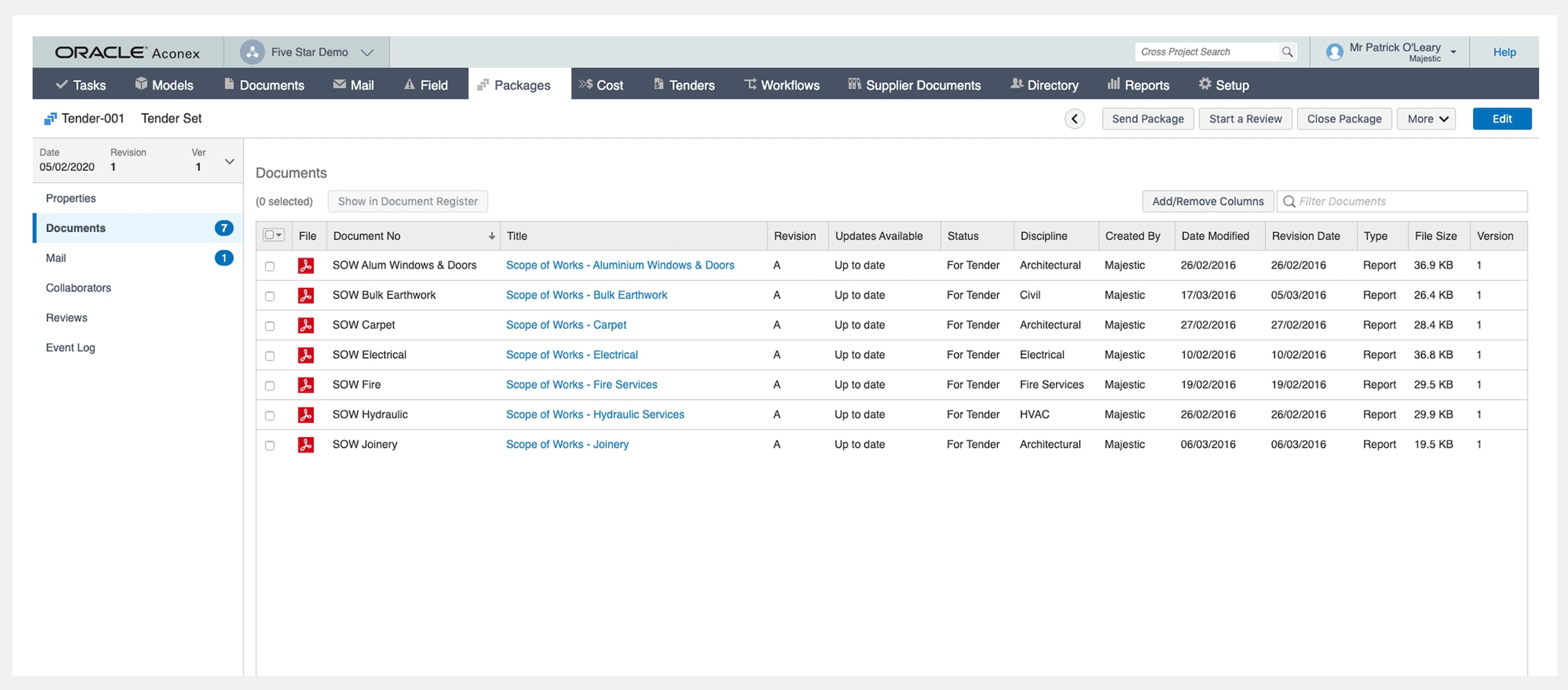Click the Cross Project Search magnifier icon
The image size is (1568, 690).
(1287, 52)
